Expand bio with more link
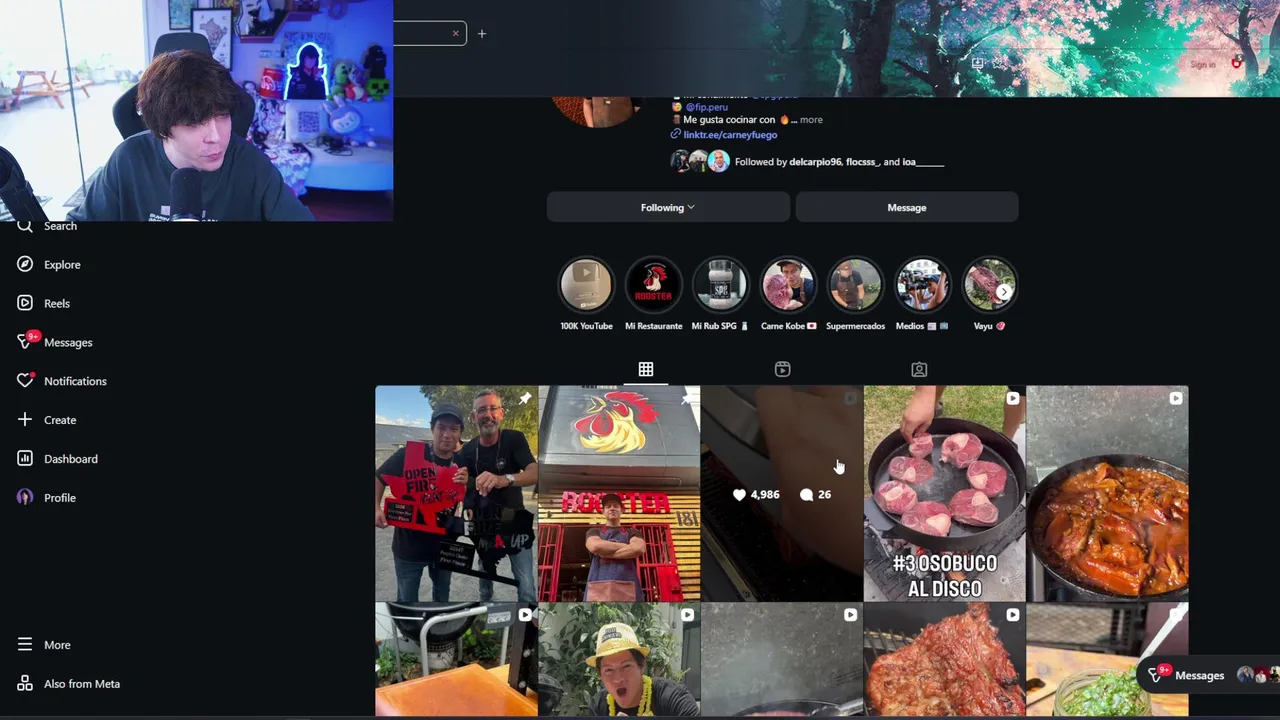Viewport: 1280px width, 720px height. click(x=811, y=120)
